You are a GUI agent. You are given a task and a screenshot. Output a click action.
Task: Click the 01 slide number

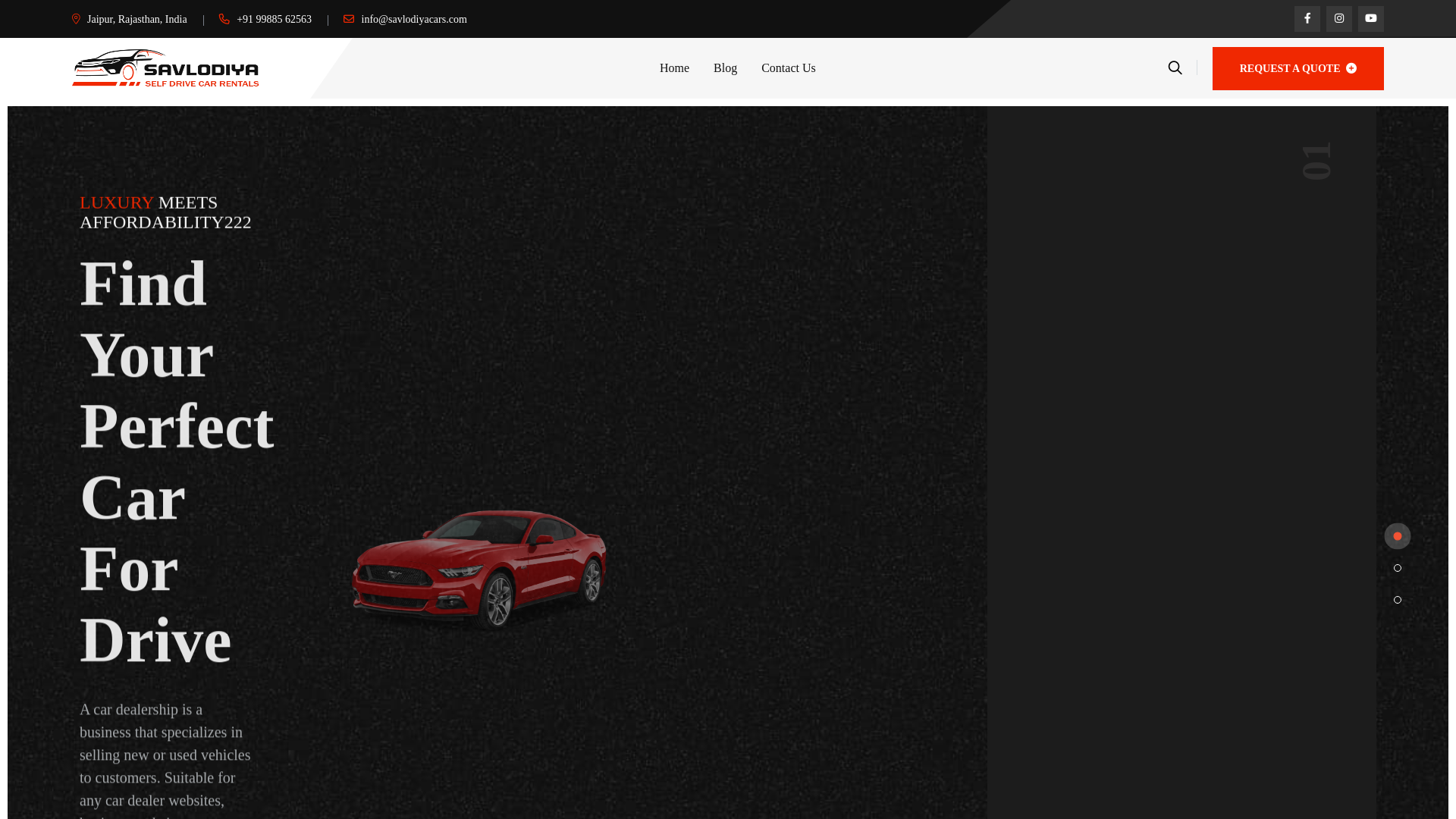(1316, 162)
